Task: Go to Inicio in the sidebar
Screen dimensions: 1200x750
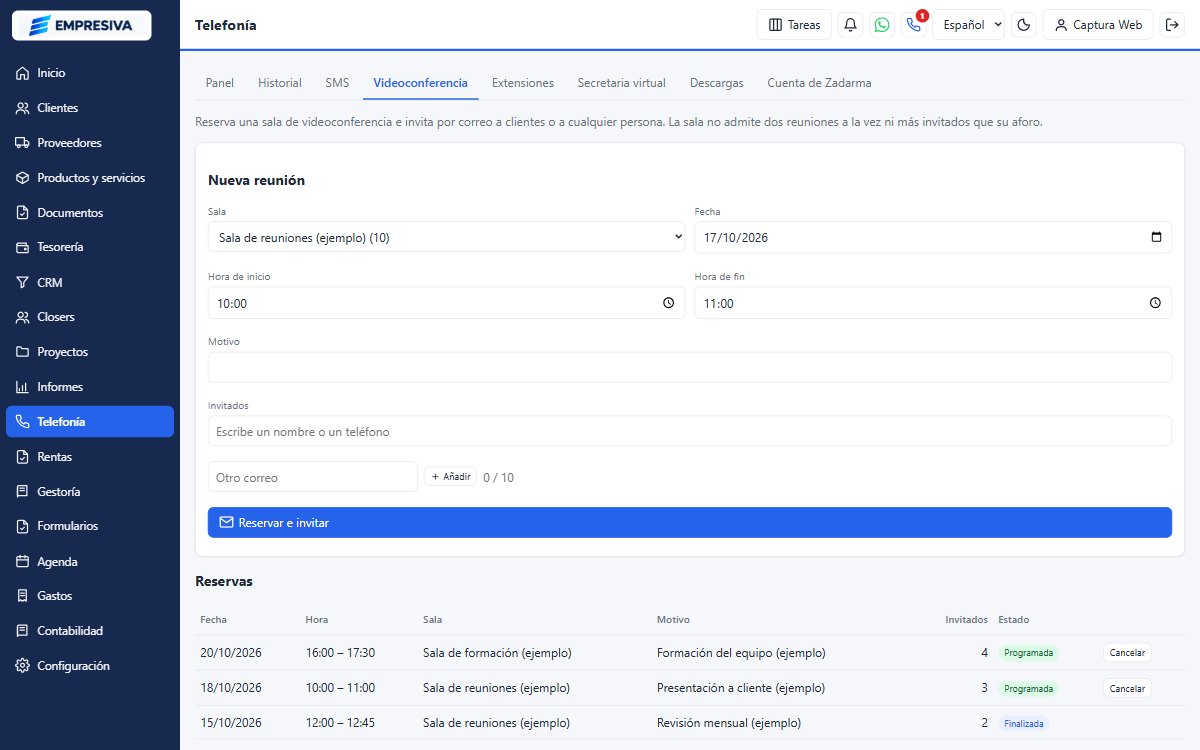Action: coord(90,73)
